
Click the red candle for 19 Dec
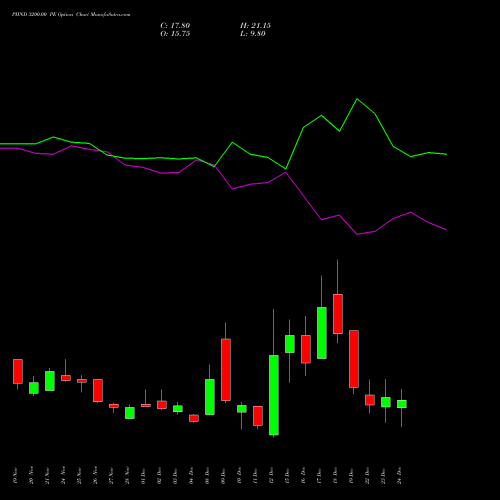tap(354, 359)
